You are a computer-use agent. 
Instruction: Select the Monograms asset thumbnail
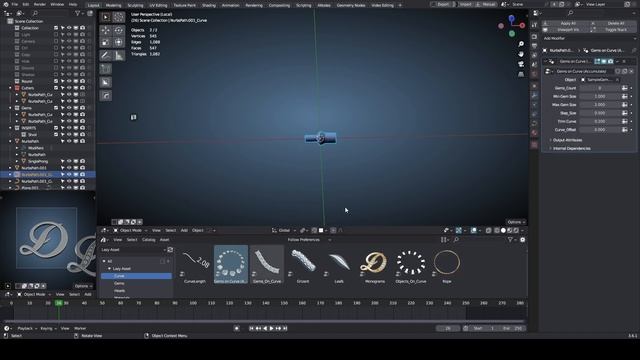(x=374, y=265)
